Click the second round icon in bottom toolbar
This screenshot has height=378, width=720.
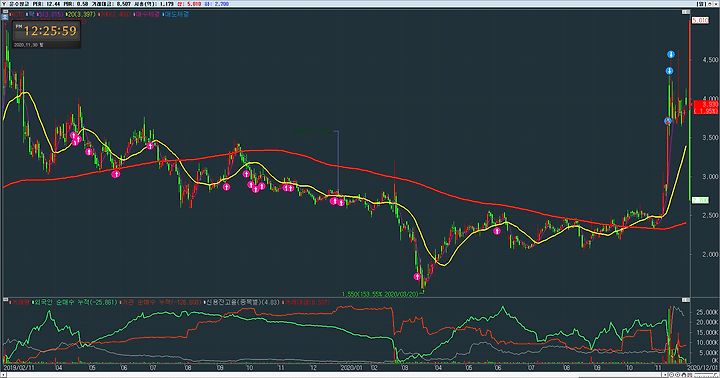[x=678, y=375]
